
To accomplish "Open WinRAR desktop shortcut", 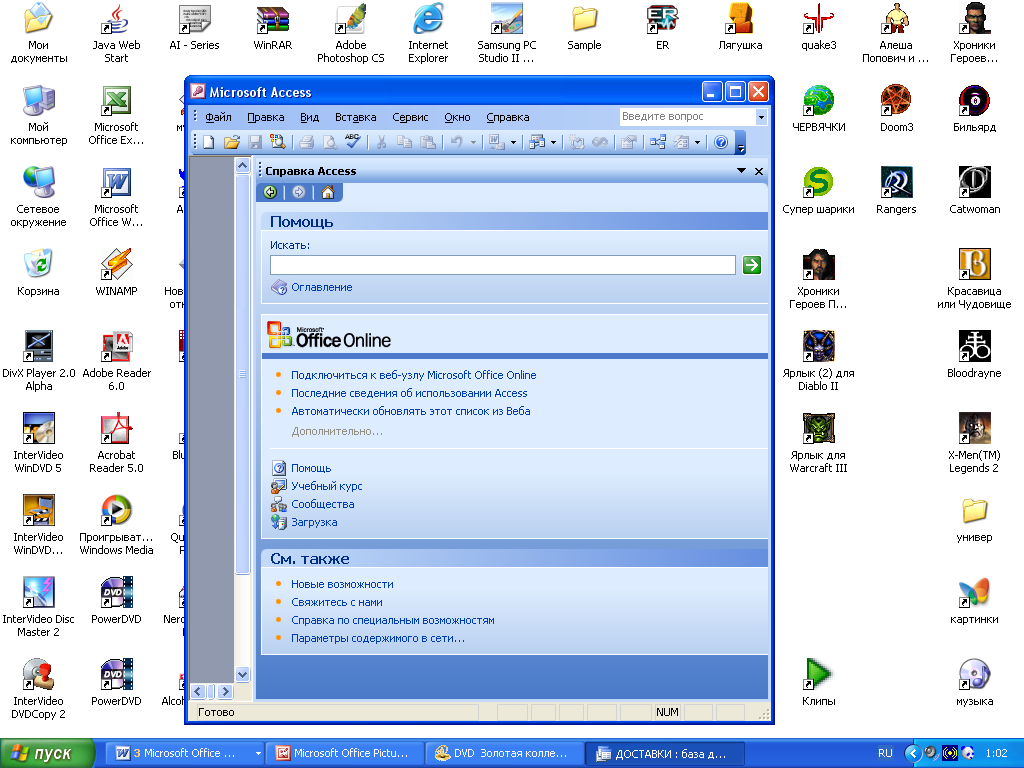I will coord(272,26).
